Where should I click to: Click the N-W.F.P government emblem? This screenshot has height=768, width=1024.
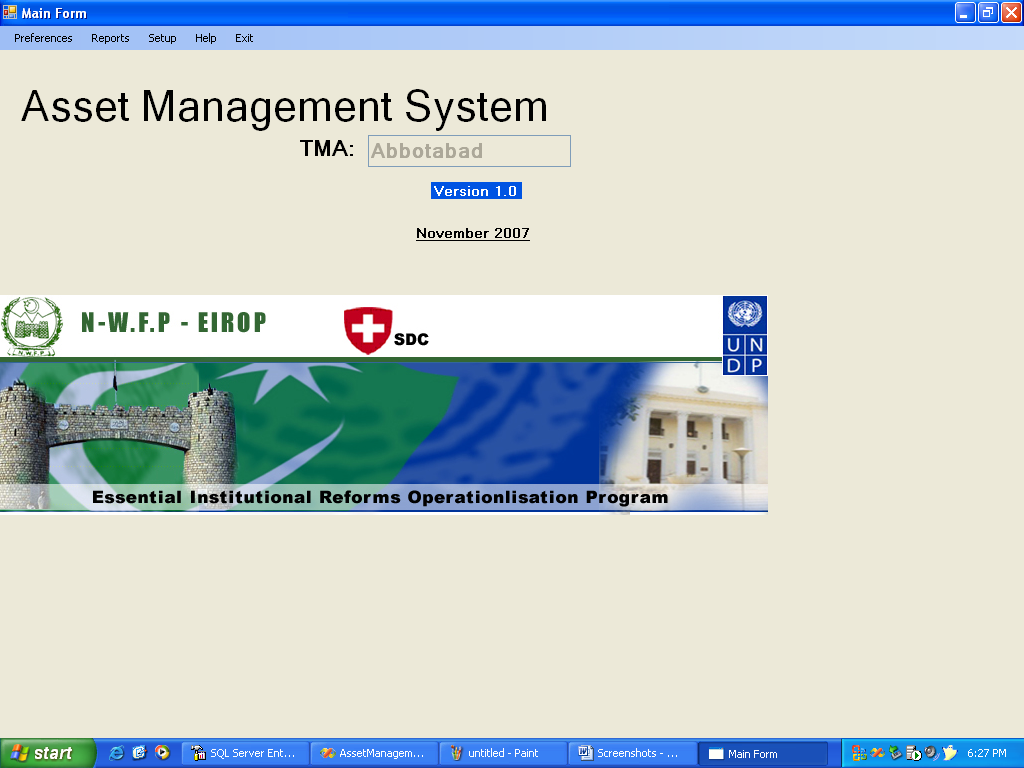click(31, 326)
